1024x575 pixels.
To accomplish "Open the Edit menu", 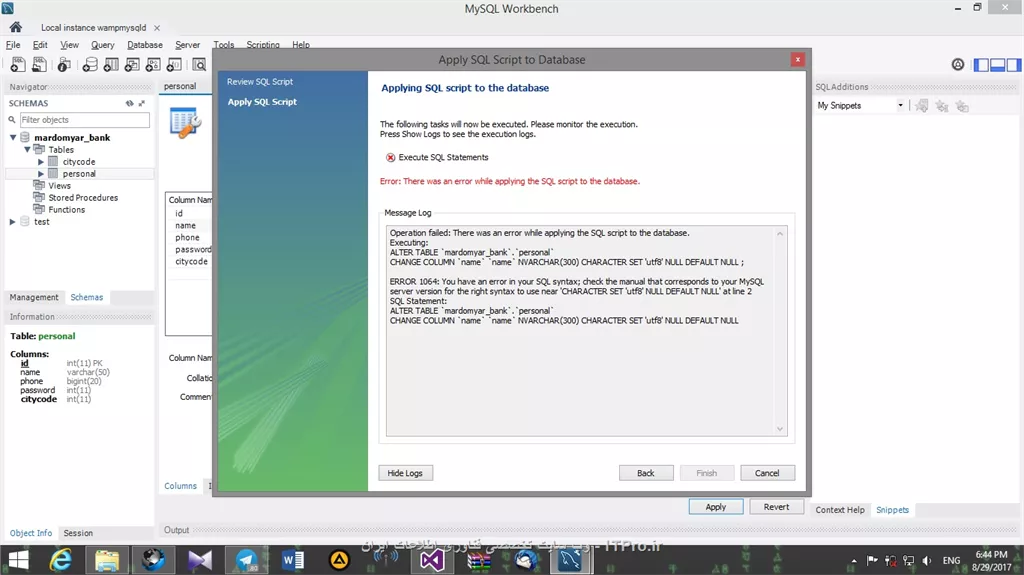I will pos(40,44).
